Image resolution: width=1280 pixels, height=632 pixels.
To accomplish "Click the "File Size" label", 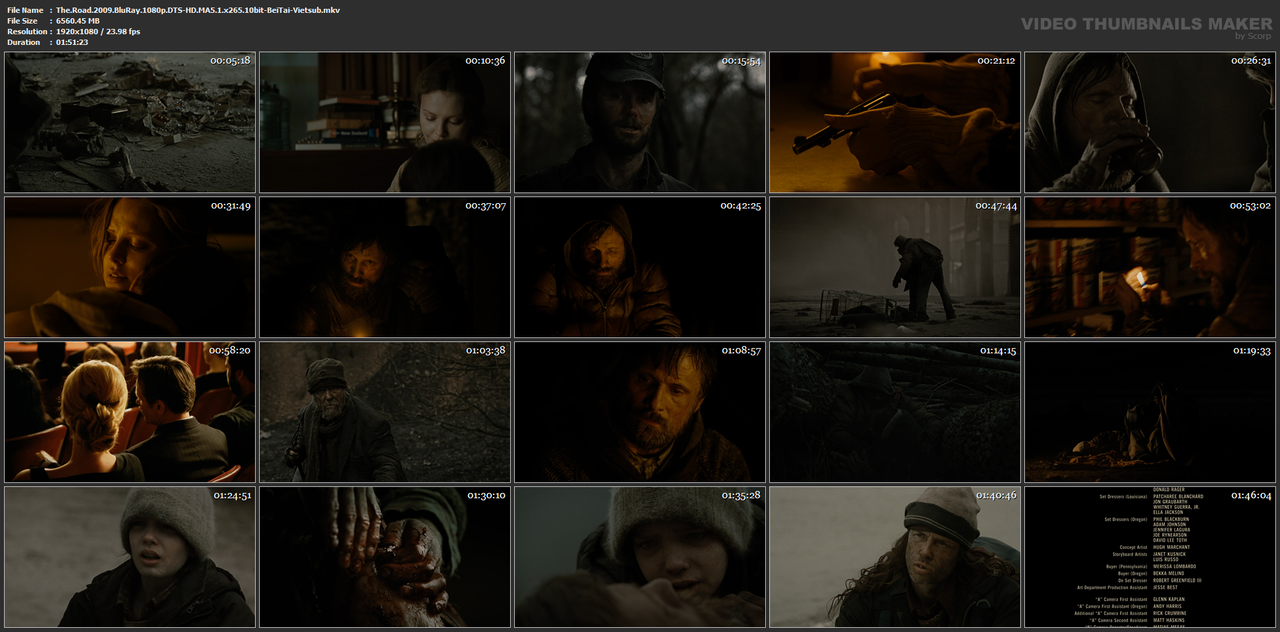I will click(22, 20).
